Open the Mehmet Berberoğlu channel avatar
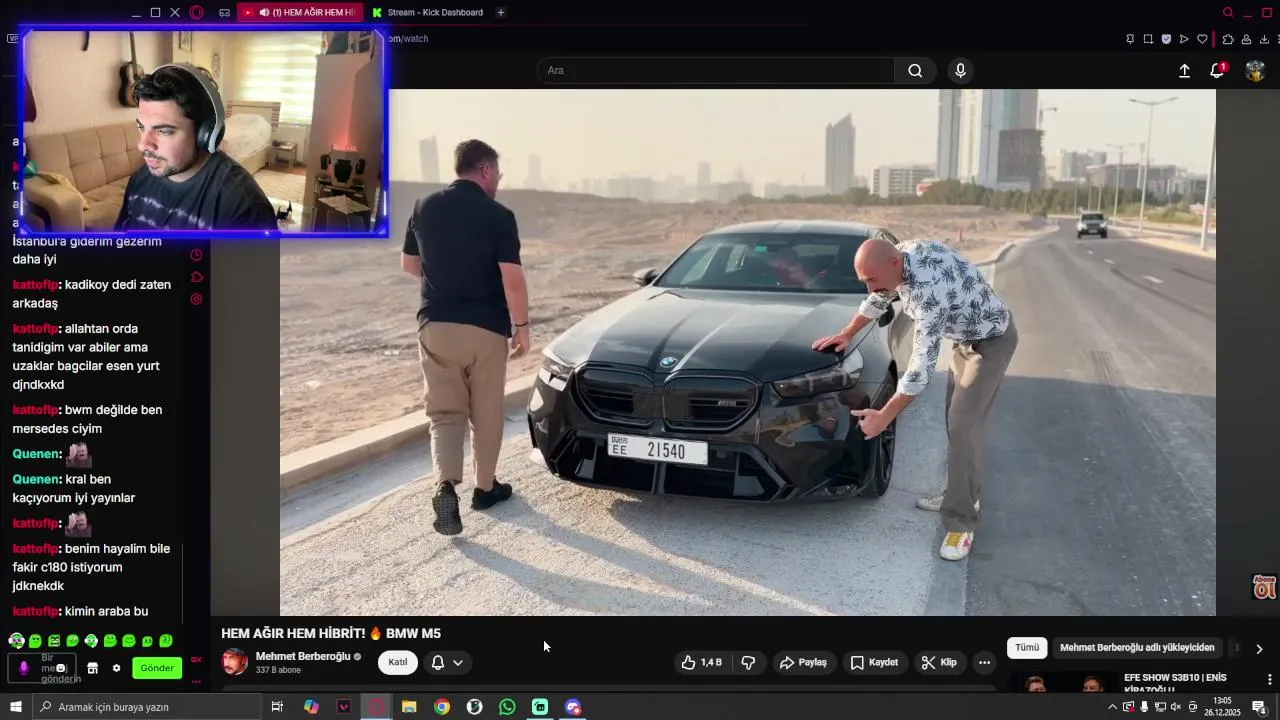The height and width of the screenshot is (720, 1280). coord(235,662)
